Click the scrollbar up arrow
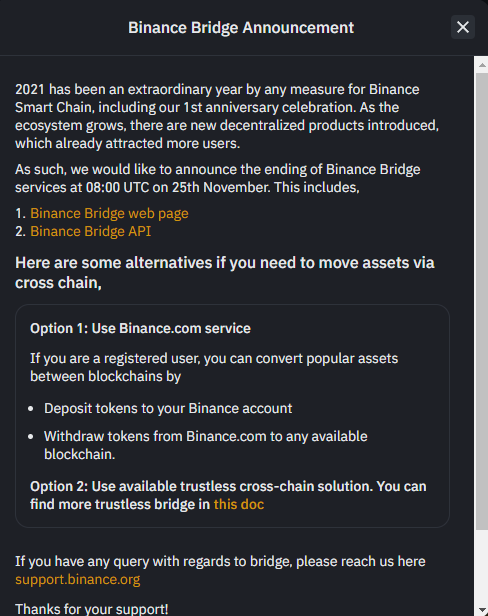 (482, 65)
